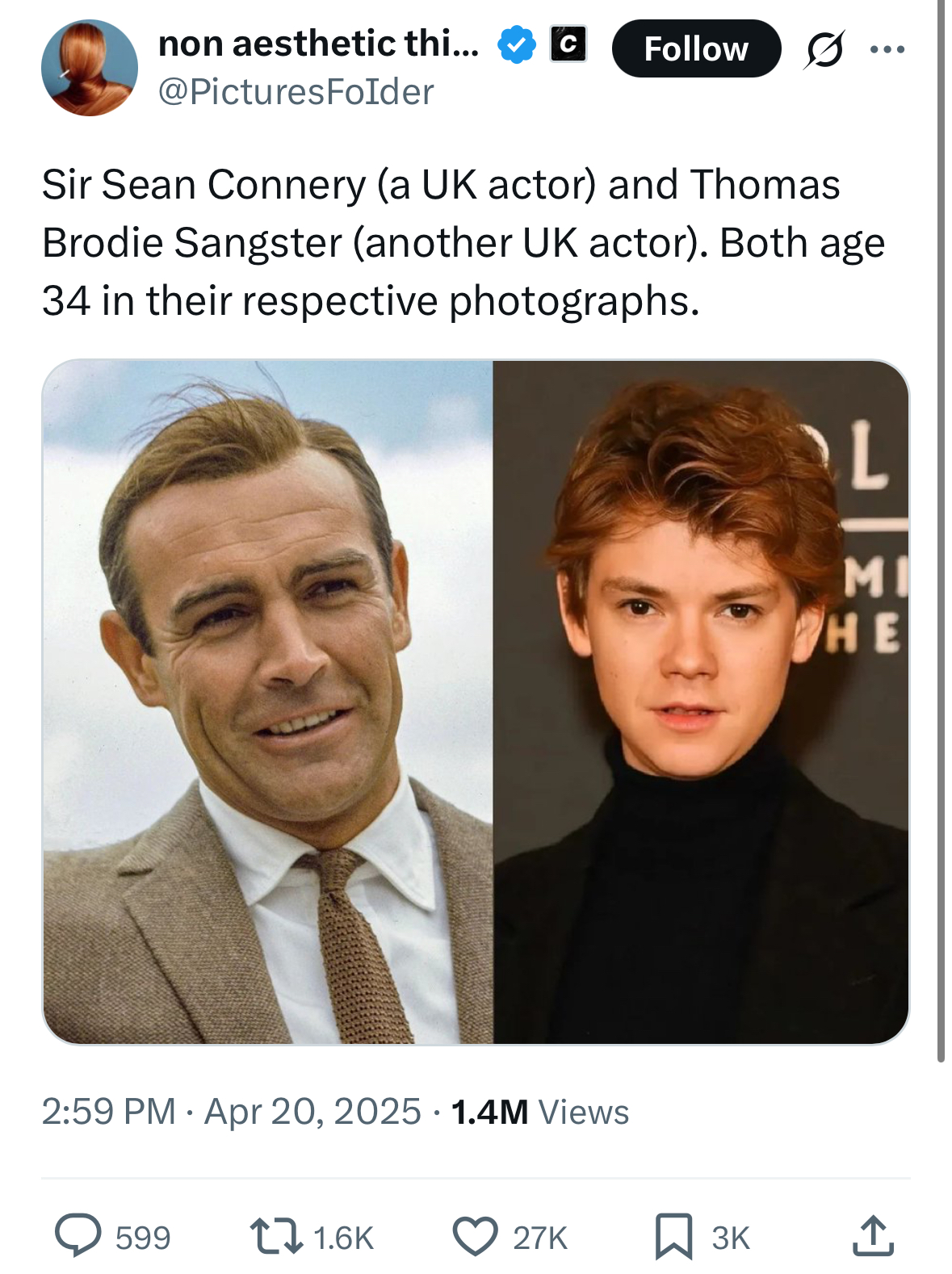The height and width of the screenshot is (1274, 952).
Task: Click the 27K likes count
Action: 540,1238
